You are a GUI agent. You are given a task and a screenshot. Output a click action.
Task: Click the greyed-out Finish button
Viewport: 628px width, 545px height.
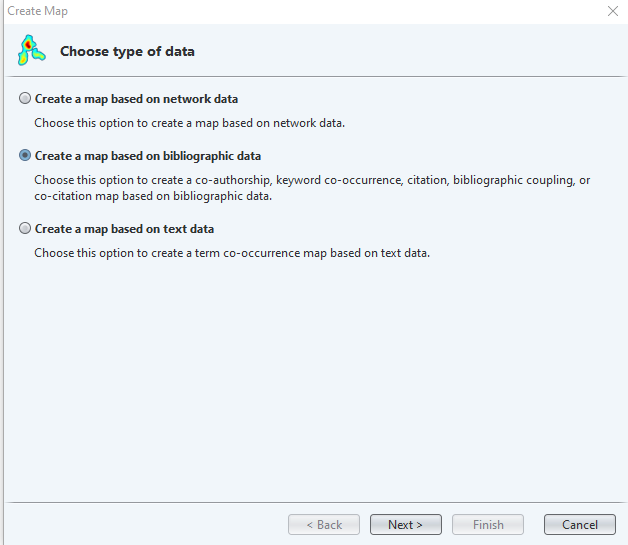click(488, 524)
